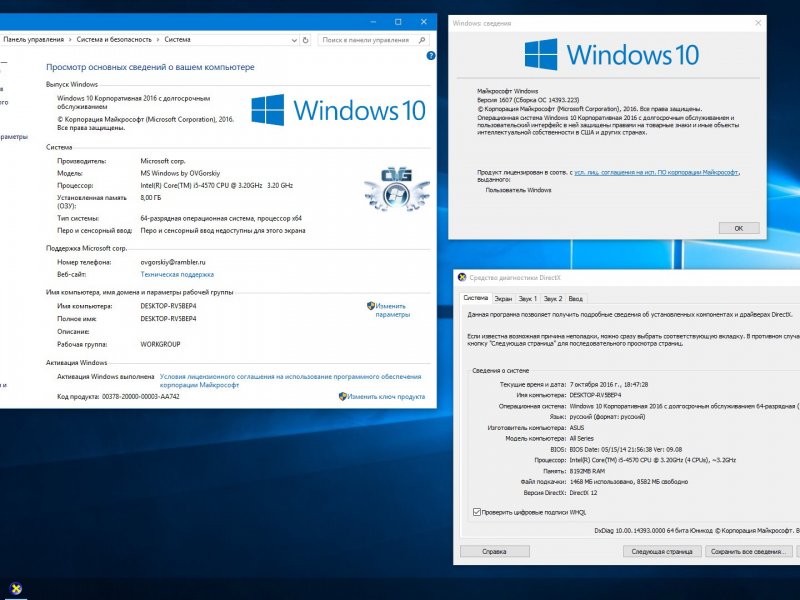Close the Windows info dialog
800x600 pixels.
[x=758, y=23]
